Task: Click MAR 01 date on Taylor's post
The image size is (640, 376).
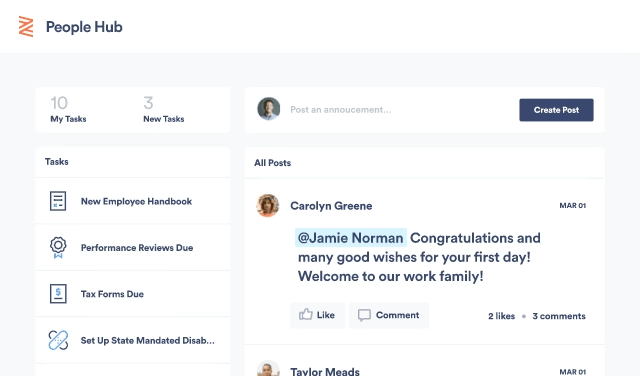Action: (x=573, y=372)
